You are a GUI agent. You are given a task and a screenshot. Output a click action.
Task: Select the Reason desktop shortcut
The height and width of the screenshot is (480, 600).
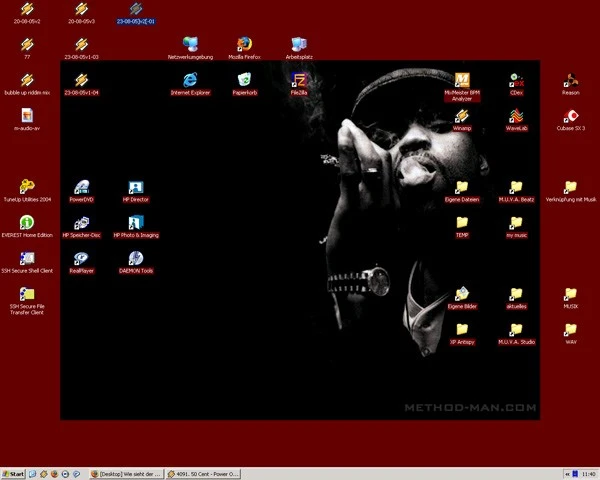coord(570,81)
